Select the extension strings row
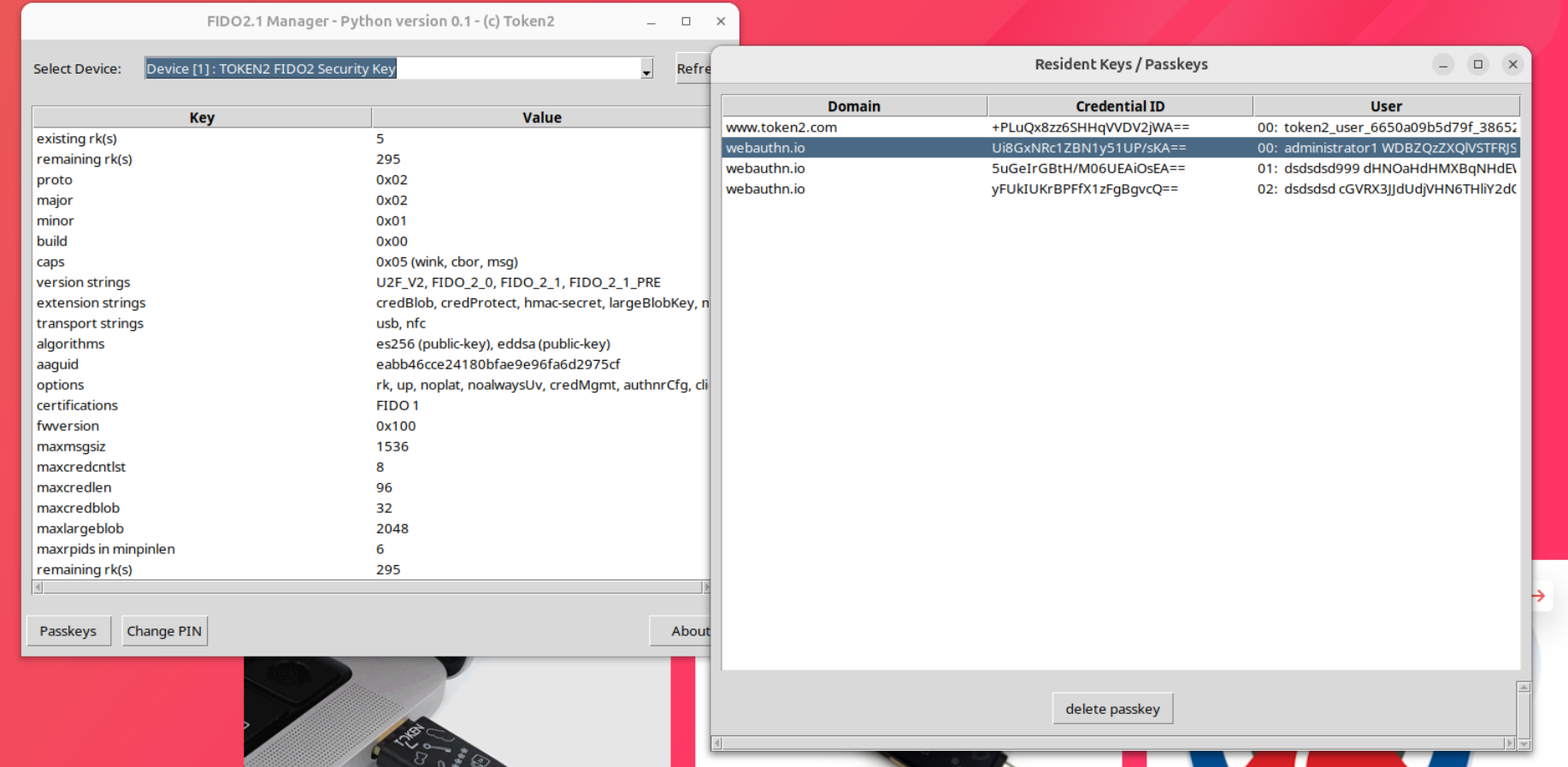 tap(372, 303)
